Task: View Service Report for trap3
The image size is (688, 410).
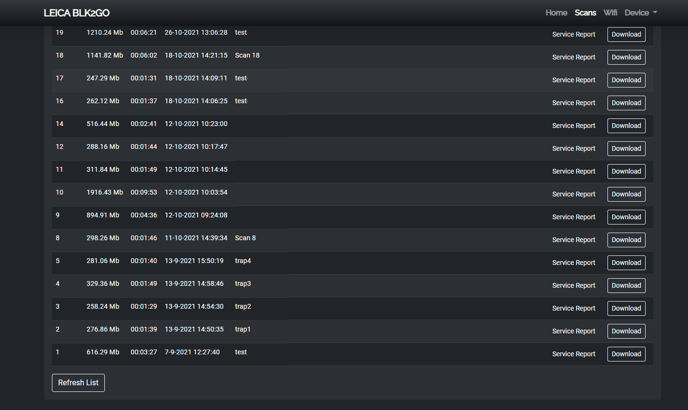Action: click(x=573, y=286)
